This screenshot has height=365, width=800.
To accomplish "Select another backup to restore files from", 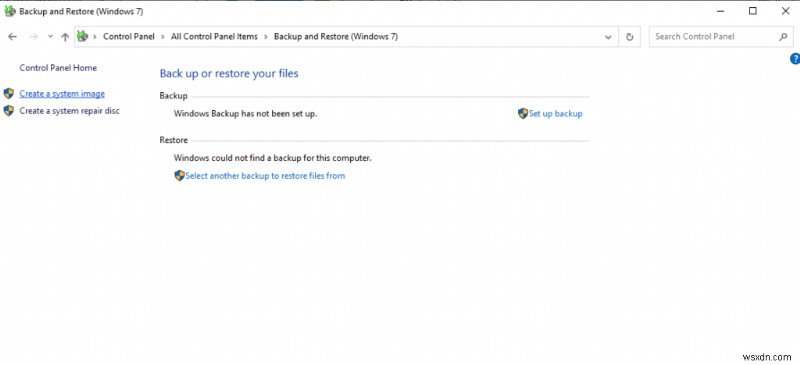I will [265, 176].
